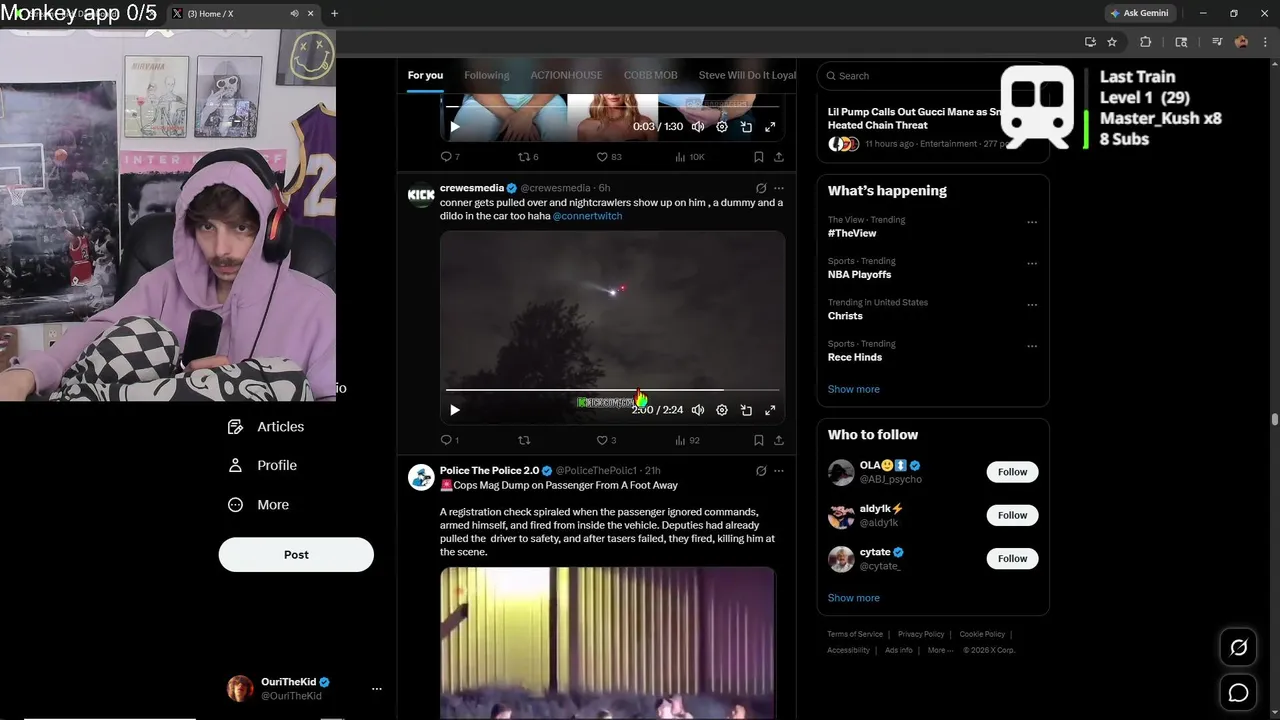Play the top video at 0:03

(455, 127)
